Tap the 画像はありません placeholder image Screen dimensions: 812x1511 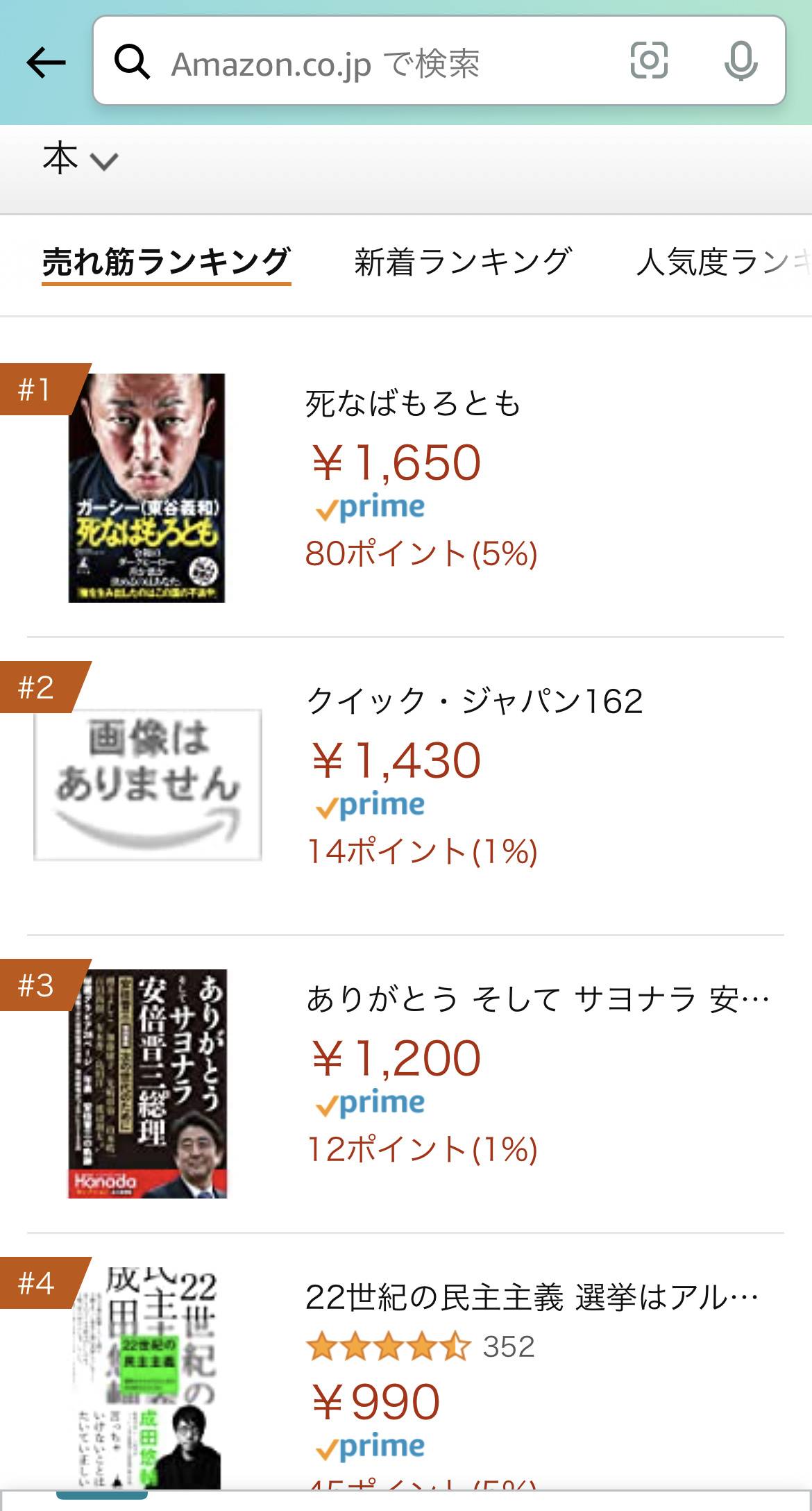click(x=148, y=785)
